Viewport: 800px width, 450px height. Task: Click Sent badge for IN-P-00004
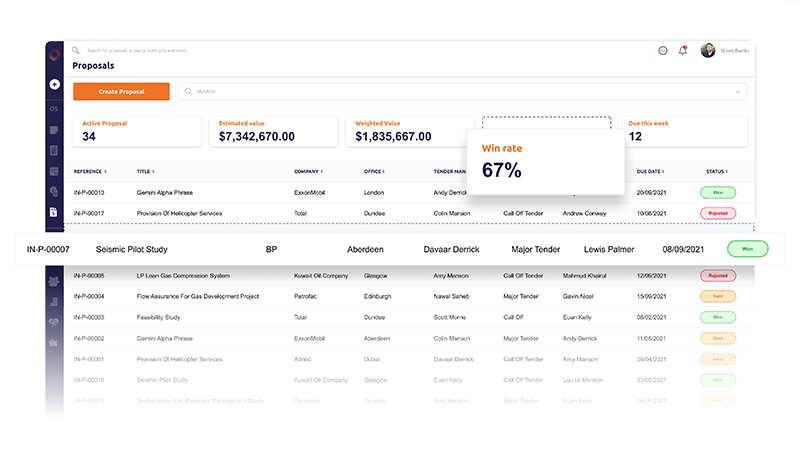[x=718, y=296]
